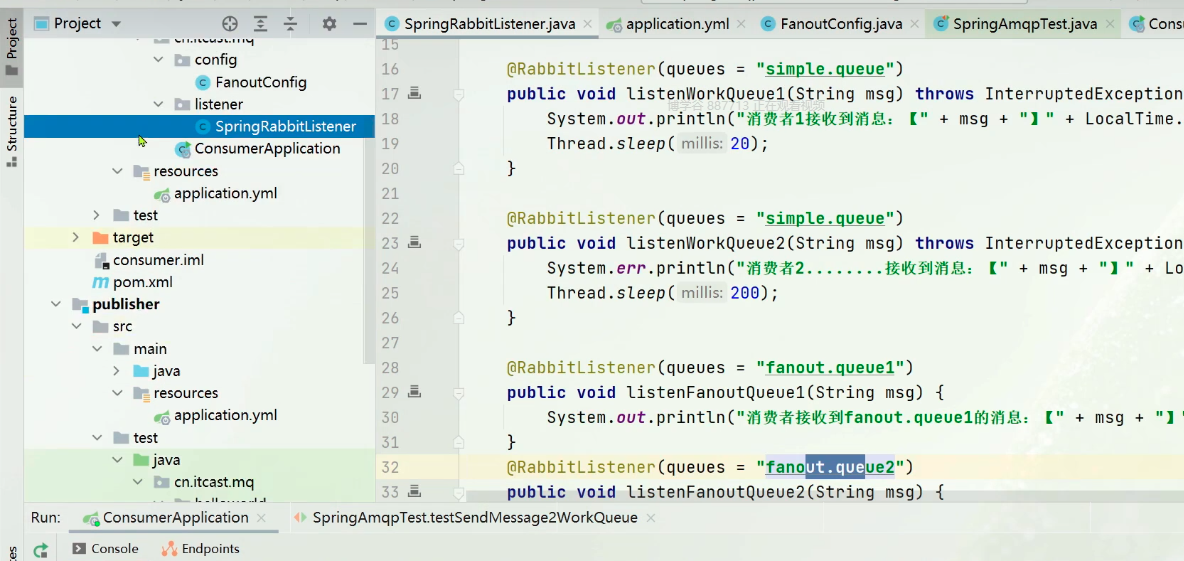Image resolution: width=1184 pixels, height=561 pixels.
Task: Select FanoutConfig class in tree
Action: click(261, 82)
